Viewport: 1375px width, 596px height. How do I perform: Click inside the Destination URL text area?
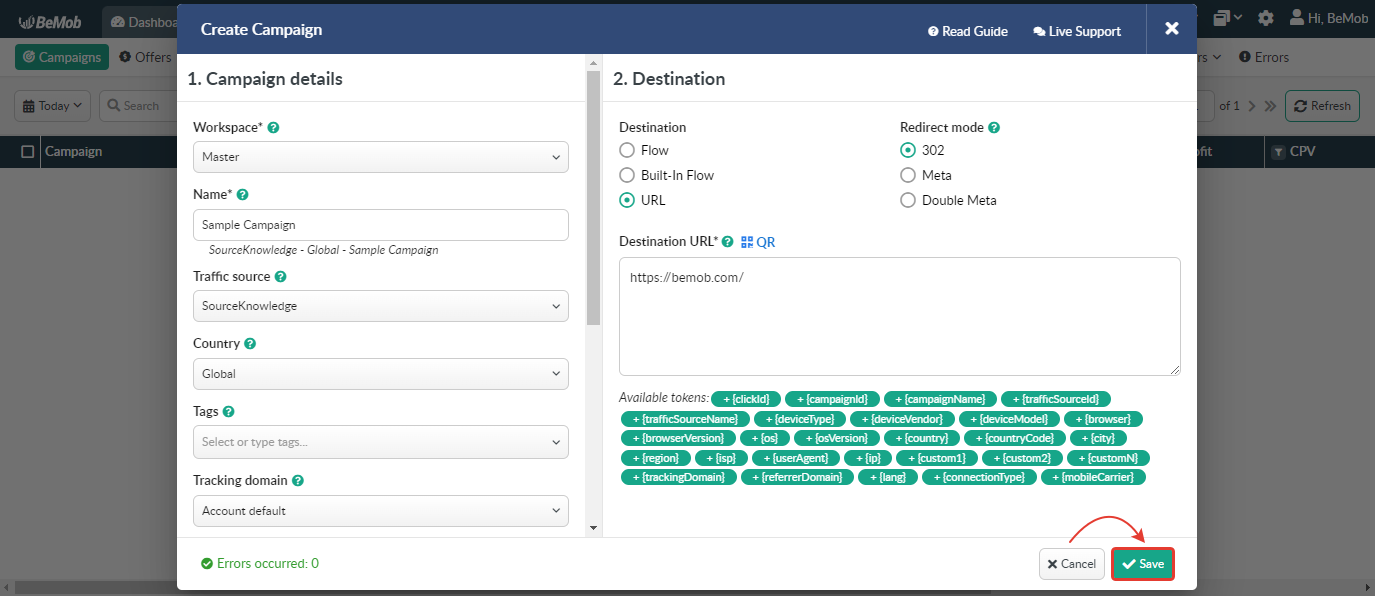(x=898, y=315)
